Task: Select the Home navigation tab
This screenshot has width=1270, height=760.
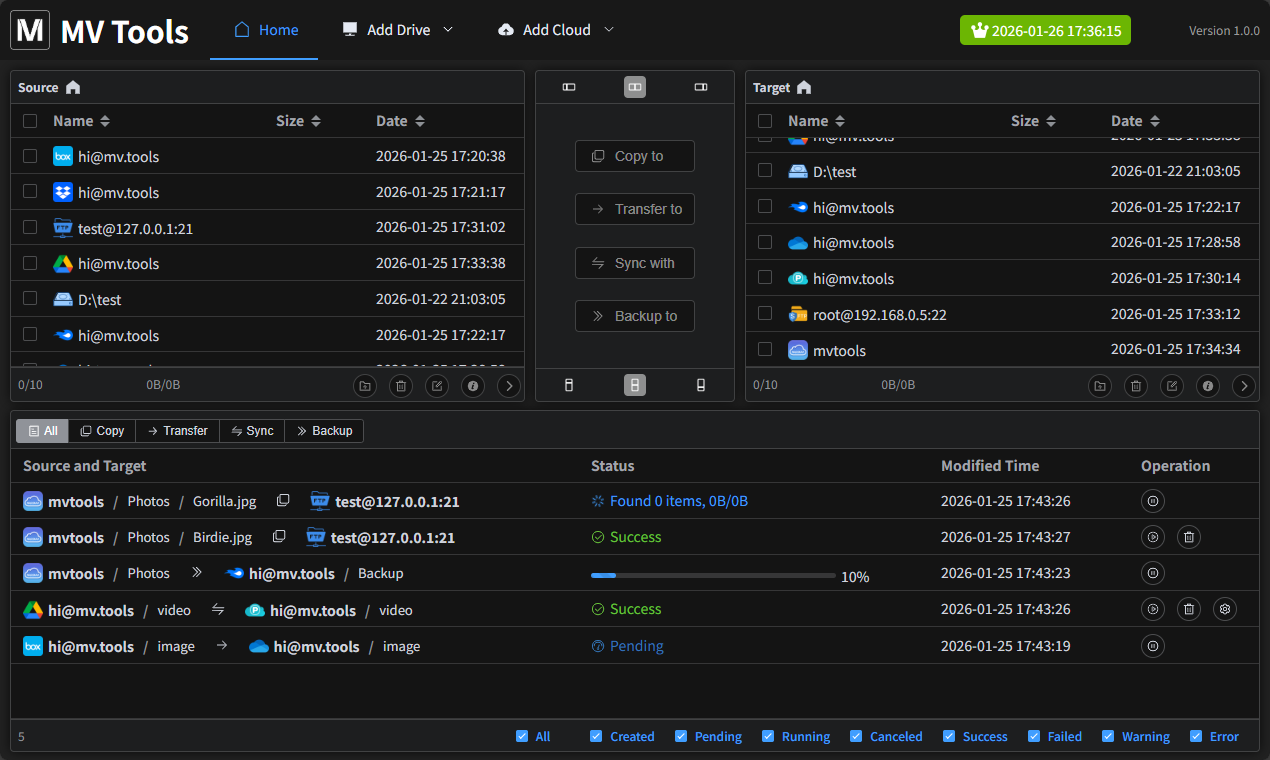Action: (x=264, y=30)
